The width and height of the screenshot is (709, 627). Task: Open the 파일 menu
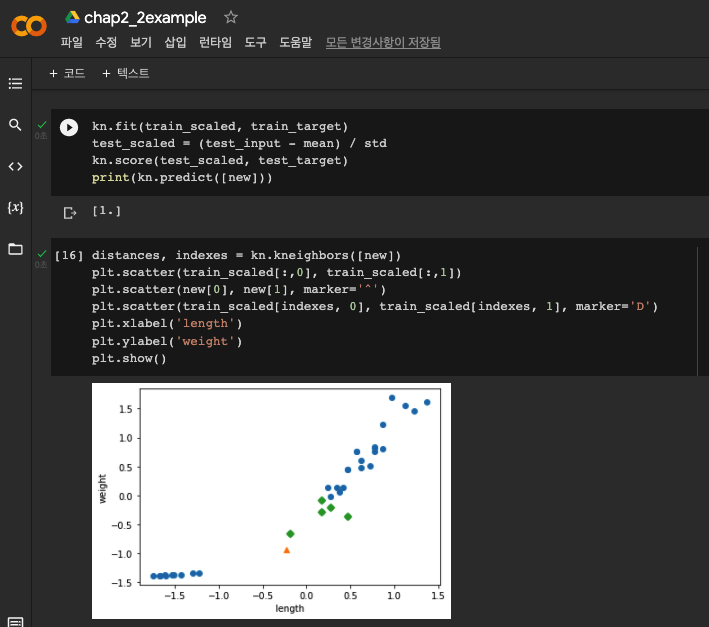[x=71, y=42]
